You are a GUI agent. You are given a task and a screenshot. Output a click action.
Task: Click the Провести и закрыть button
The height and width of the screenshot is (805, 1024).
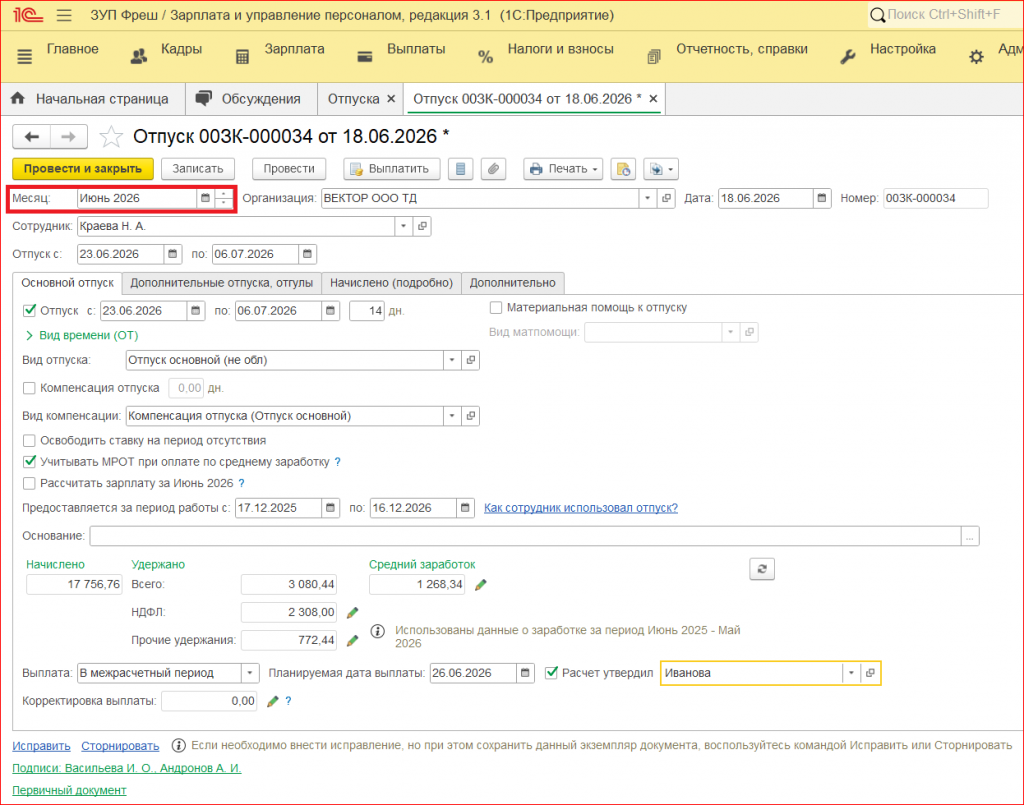[83, 169]
